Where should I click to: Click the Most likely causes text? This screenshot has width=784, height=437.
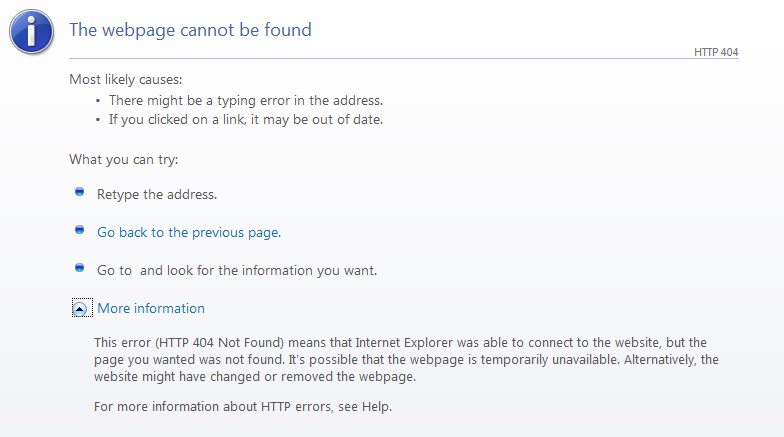[125, 79]
